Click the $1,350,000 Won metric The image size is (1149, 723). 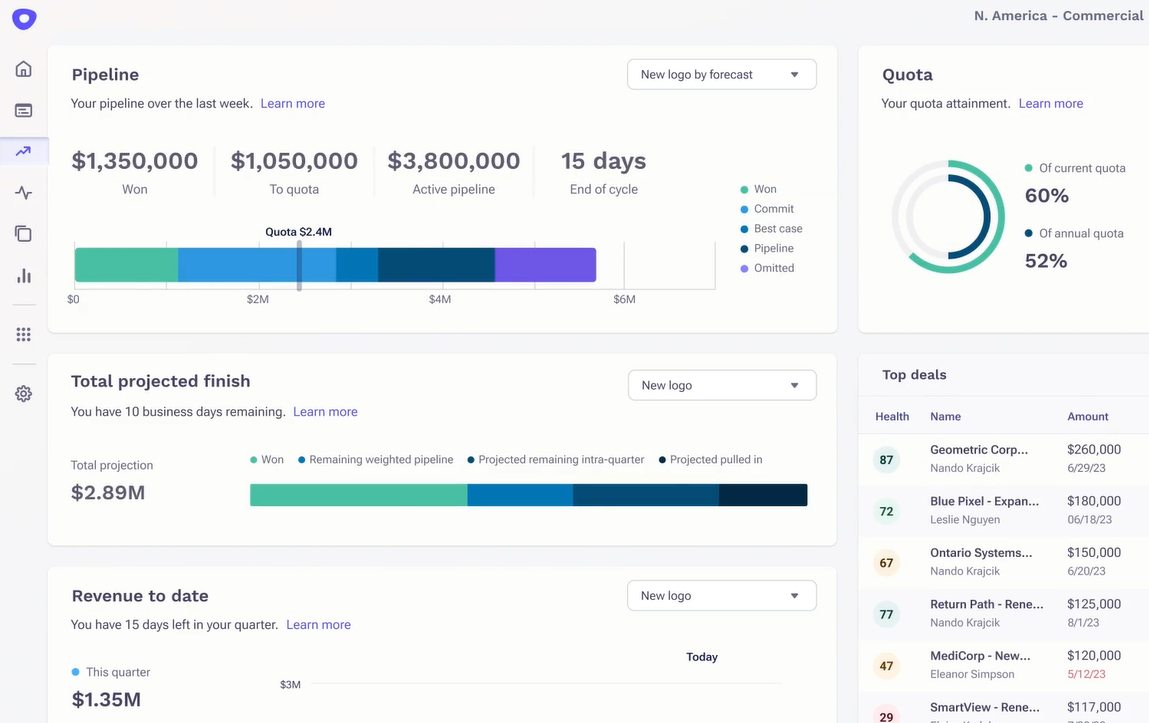coord(135,161)
